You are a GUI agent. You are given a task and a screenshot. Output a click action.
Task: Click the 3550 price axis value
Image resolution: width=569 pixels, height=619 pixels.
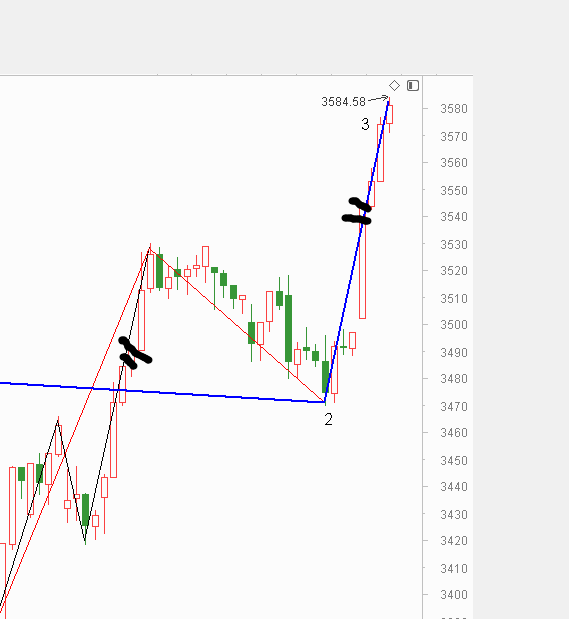pyautogui.click(x=454, y=191)
